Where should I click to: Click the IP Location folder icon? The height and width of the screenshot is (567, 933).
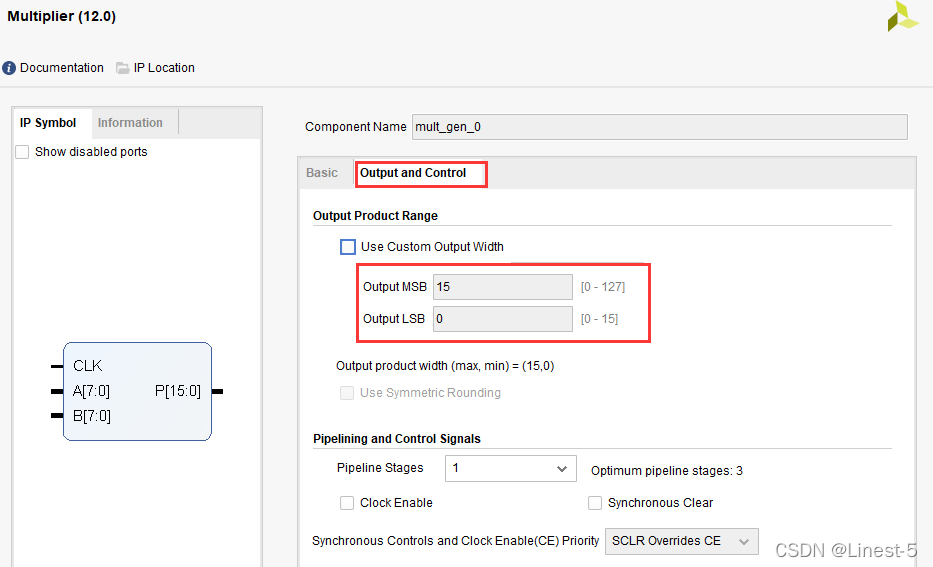click(x=123, y=68)
